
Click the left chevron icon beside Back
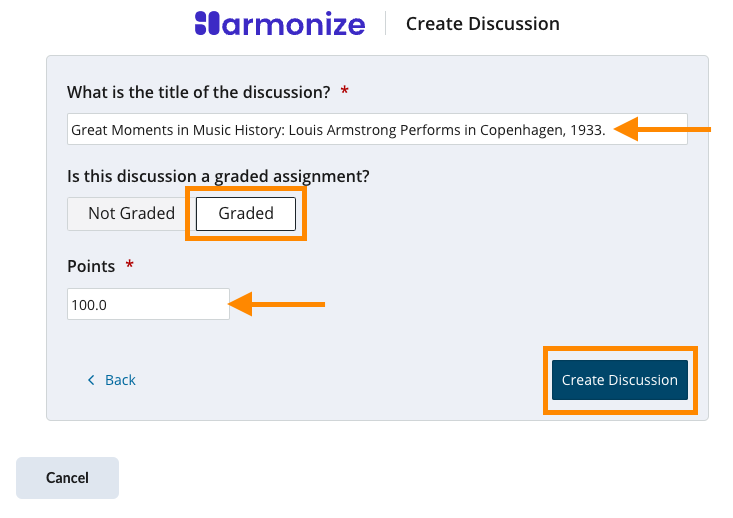point(91,380)
